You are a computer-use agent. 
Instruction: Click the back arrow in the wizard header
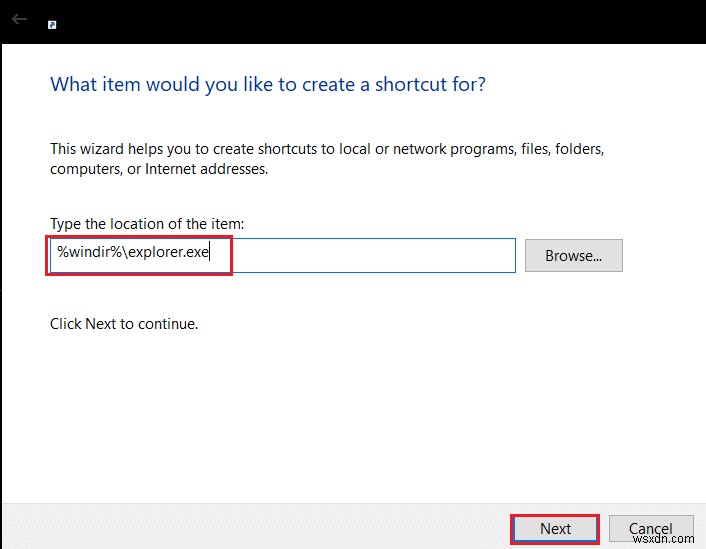tap(19, 19)
